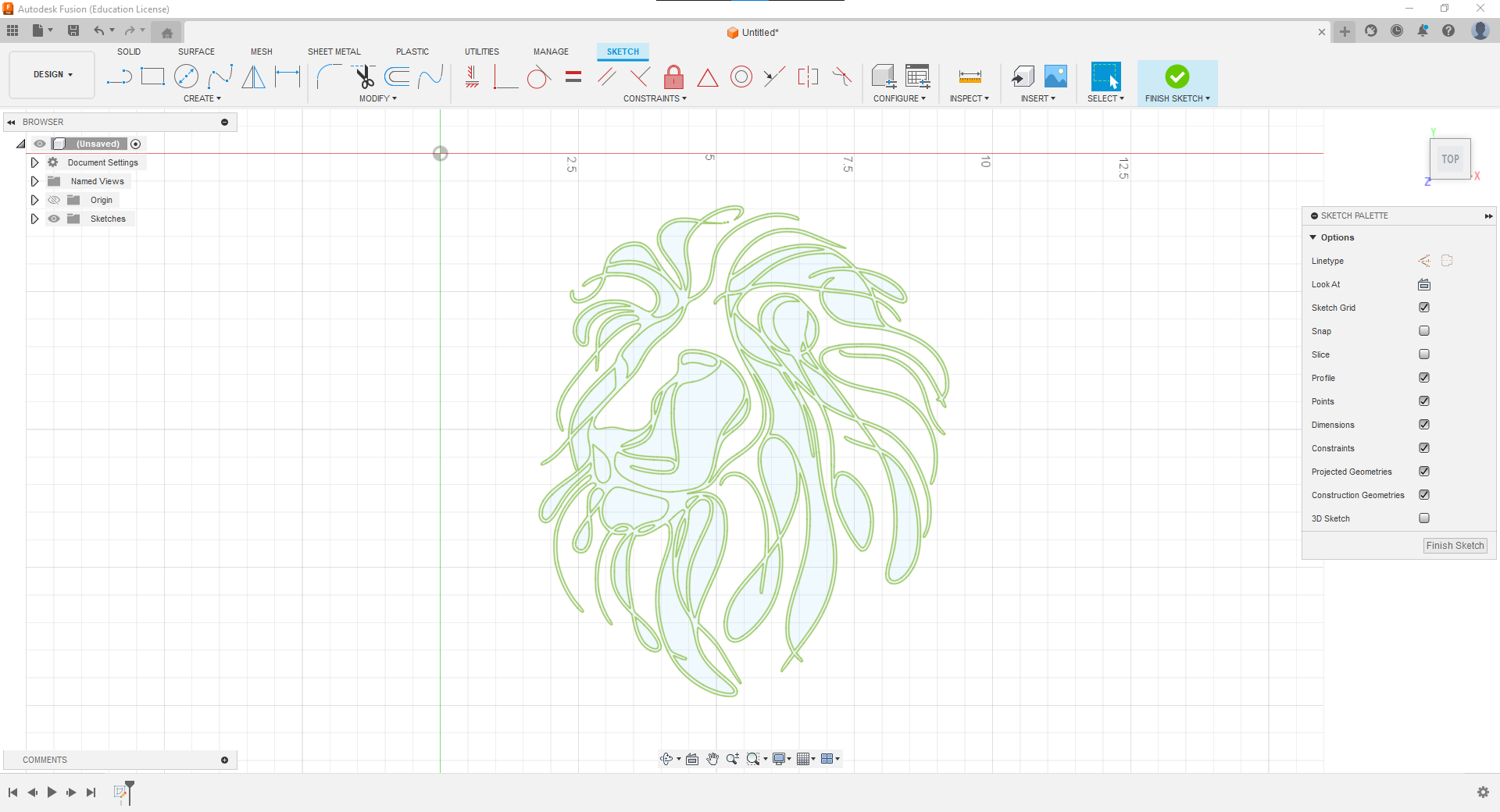Expand the Sketches tree node
1500x812 pixels.
(x=34, y=219)
